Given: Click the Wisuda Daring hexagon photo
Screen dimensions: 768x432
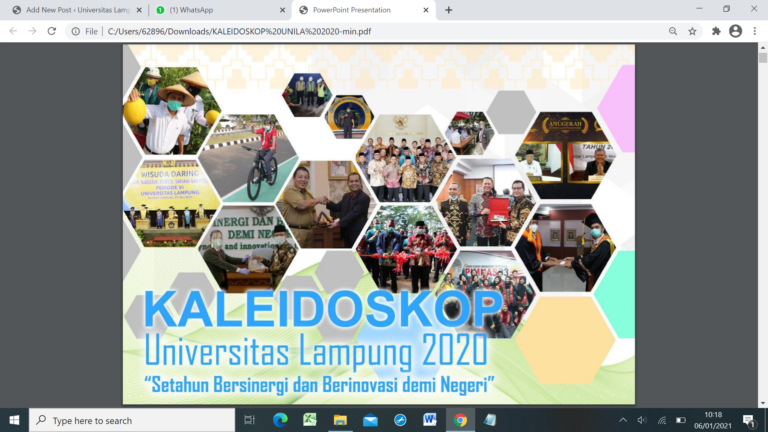Looking at the screenshot, I should point(171,203).
